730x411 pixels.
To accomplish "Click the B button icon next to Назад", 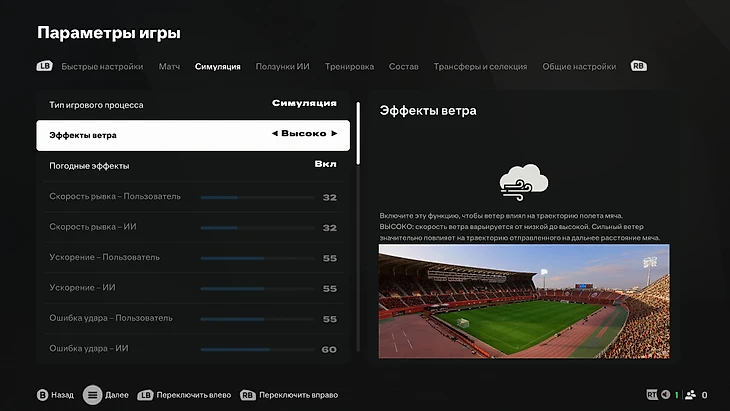I will pyautogui.click(x=42, y=395).
